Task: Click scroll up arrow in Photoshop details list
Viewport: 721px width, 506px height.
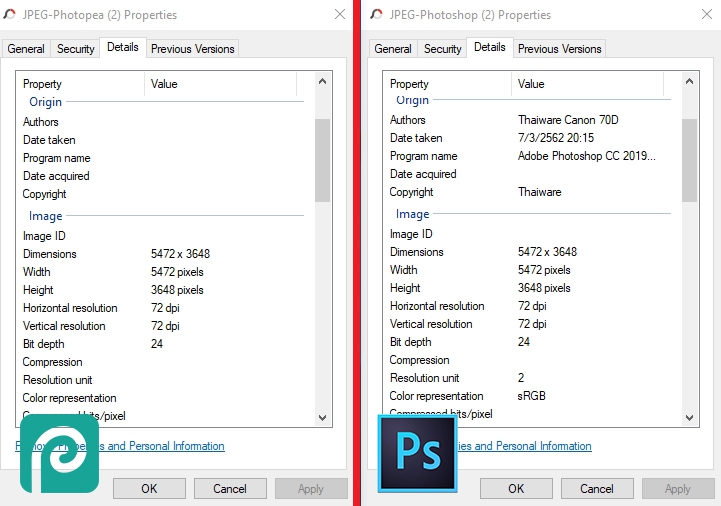Action: 689,81
